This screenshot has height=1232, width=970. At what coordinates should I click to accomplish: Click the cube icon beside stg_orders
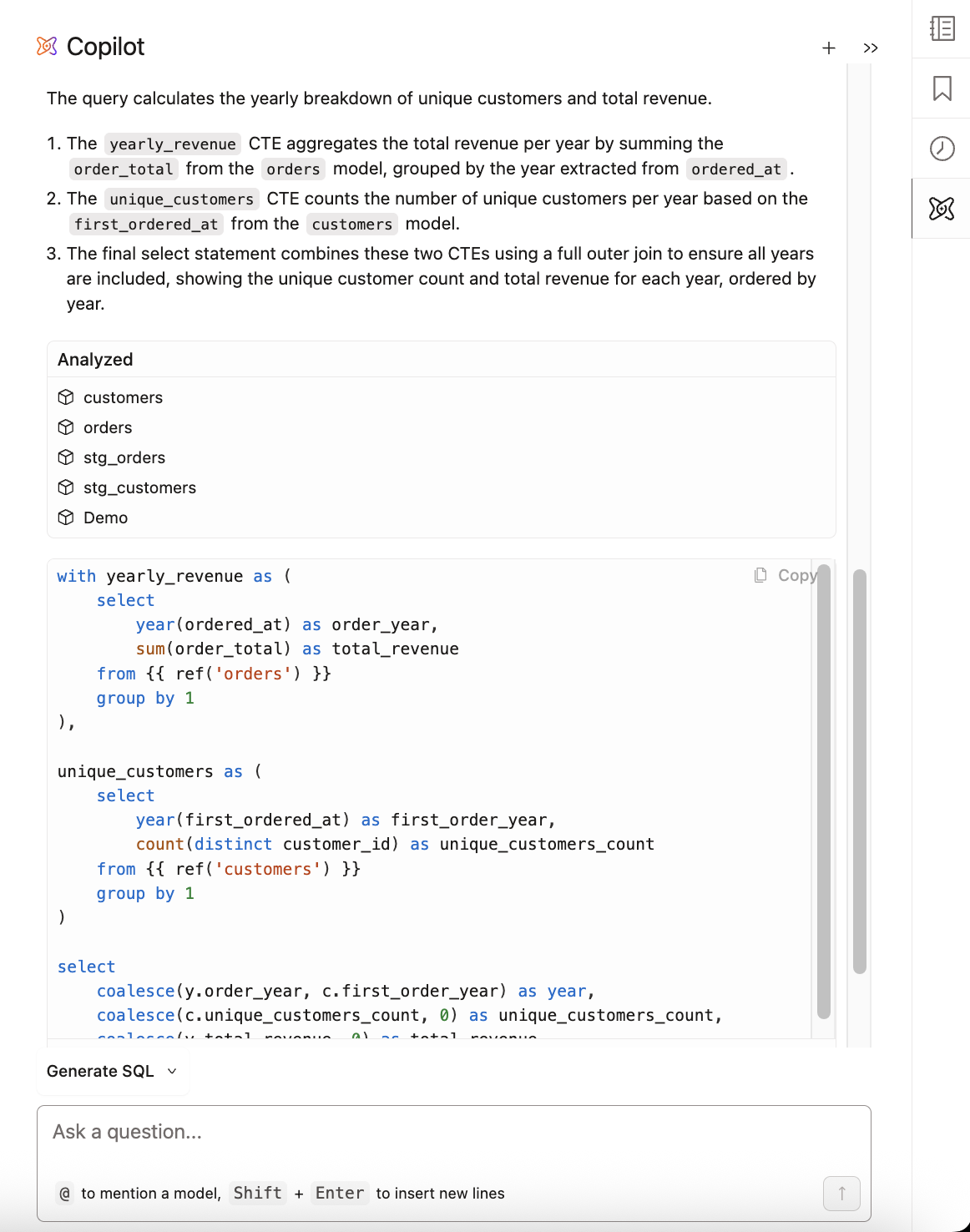pos(66,457)
